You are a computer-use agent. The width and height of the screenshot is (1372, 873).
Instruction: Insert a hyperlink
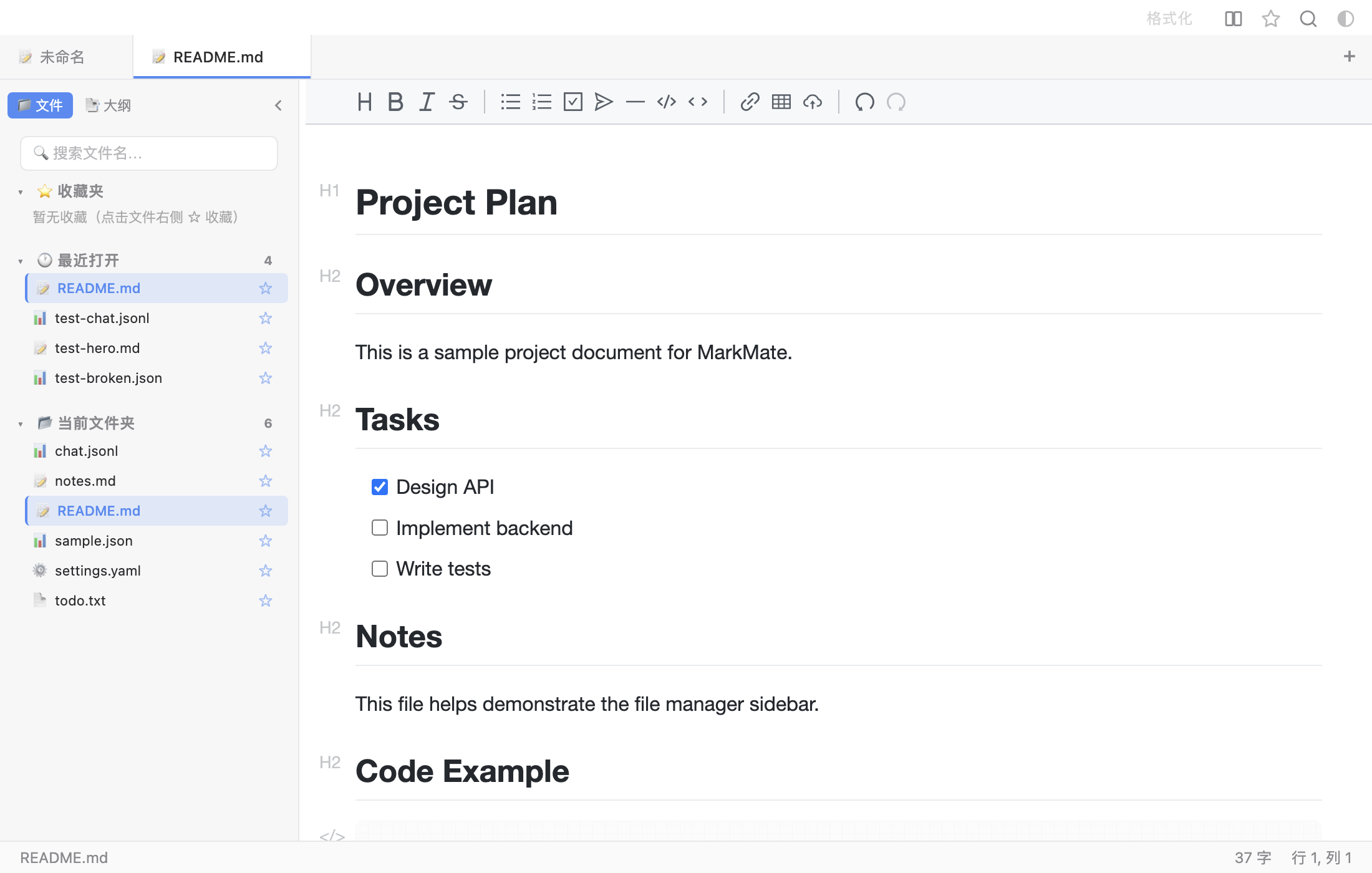point(750,102)
